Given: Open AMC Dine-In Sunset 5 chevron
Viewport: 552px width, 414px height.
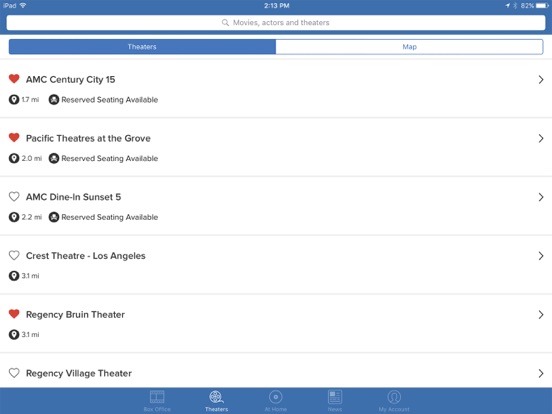Looking at the screenshot, I should tap(541, 197).
